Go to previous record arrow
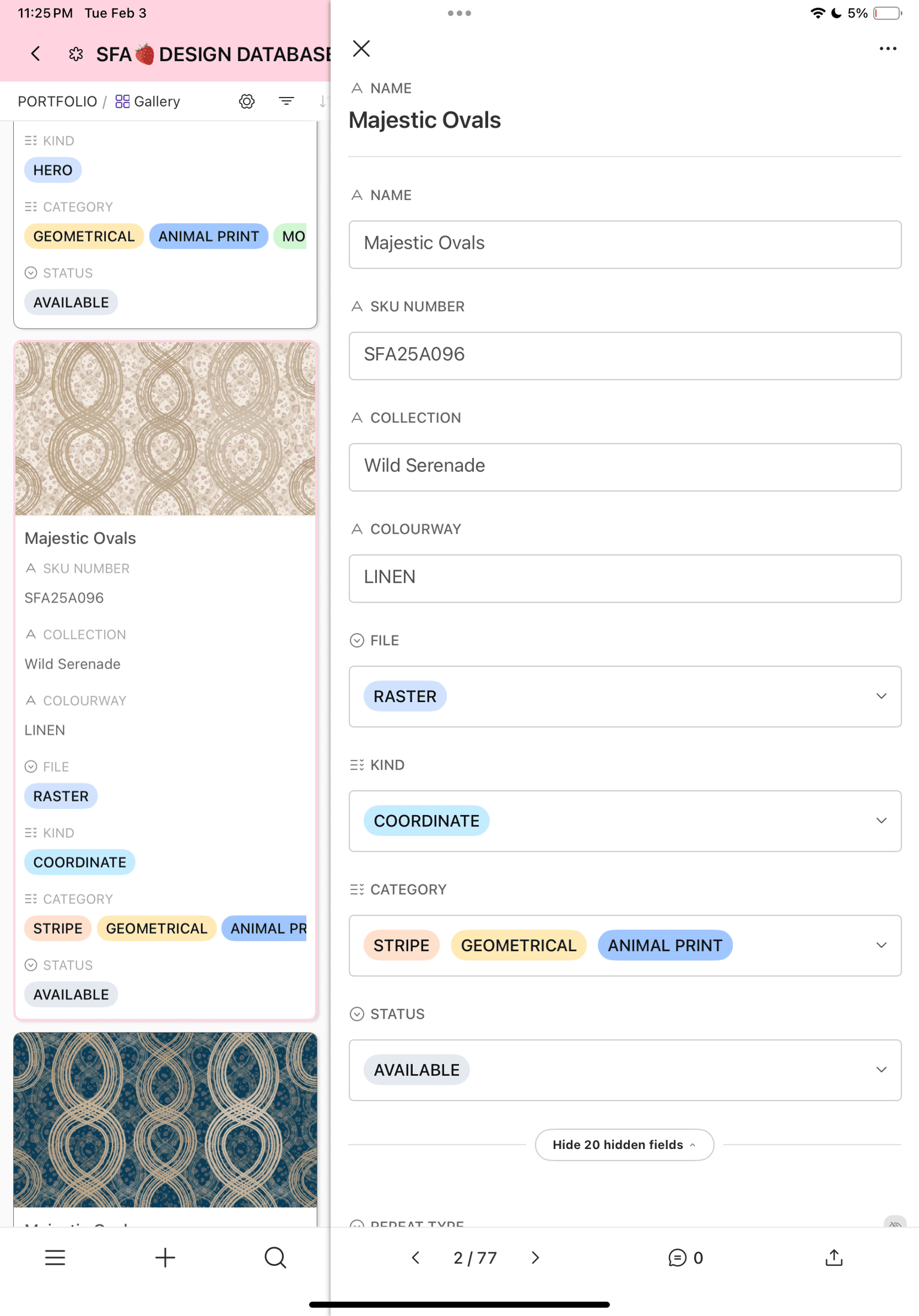 click(x=416, y=1257)
